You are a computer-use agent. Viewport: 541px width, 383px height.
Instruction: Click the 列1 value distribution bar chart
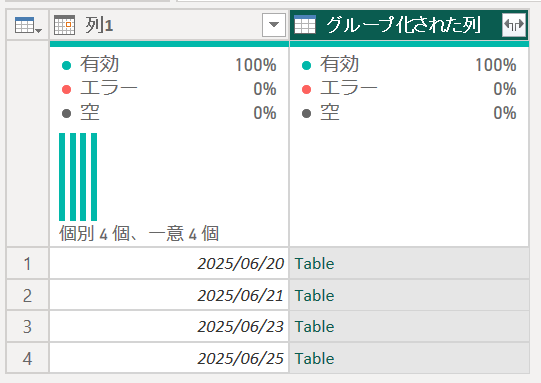[78, 177]
